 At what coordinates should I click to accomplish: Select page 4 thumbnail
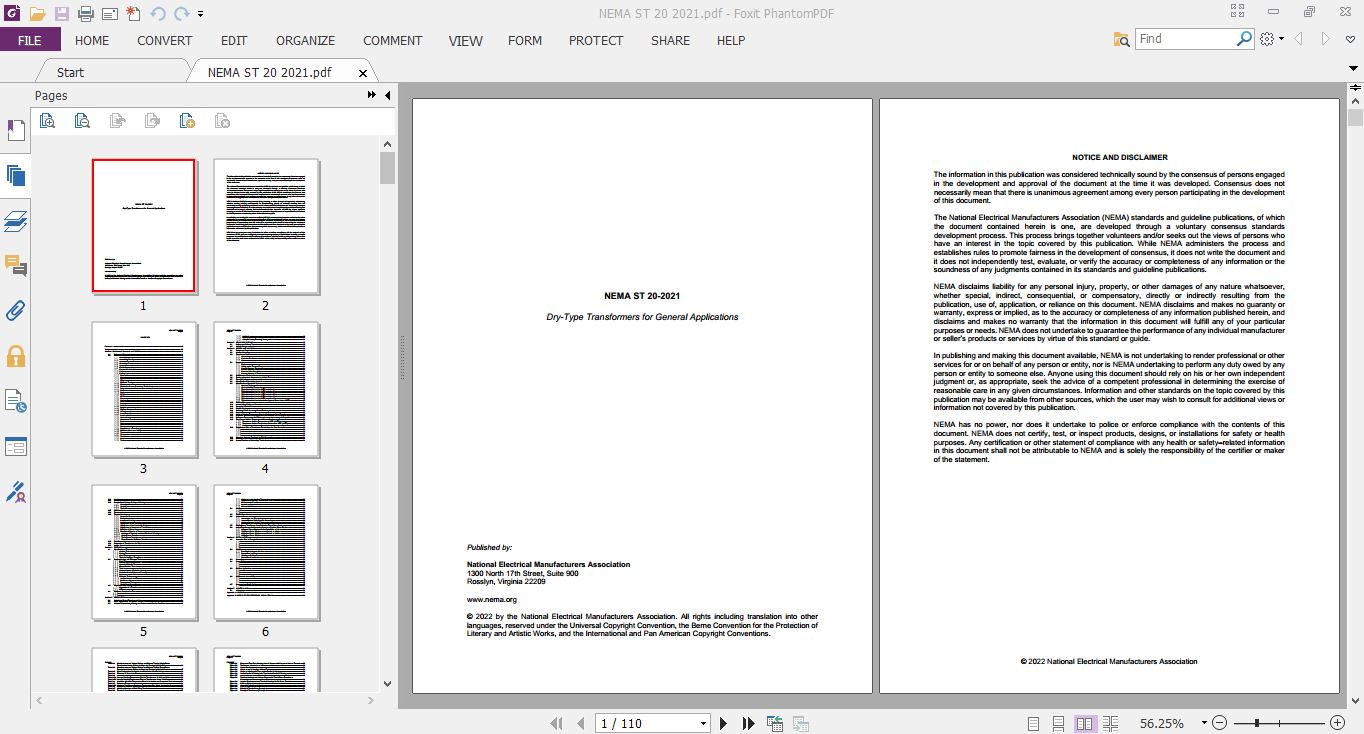pyautogui.click(x=266, y=389)
